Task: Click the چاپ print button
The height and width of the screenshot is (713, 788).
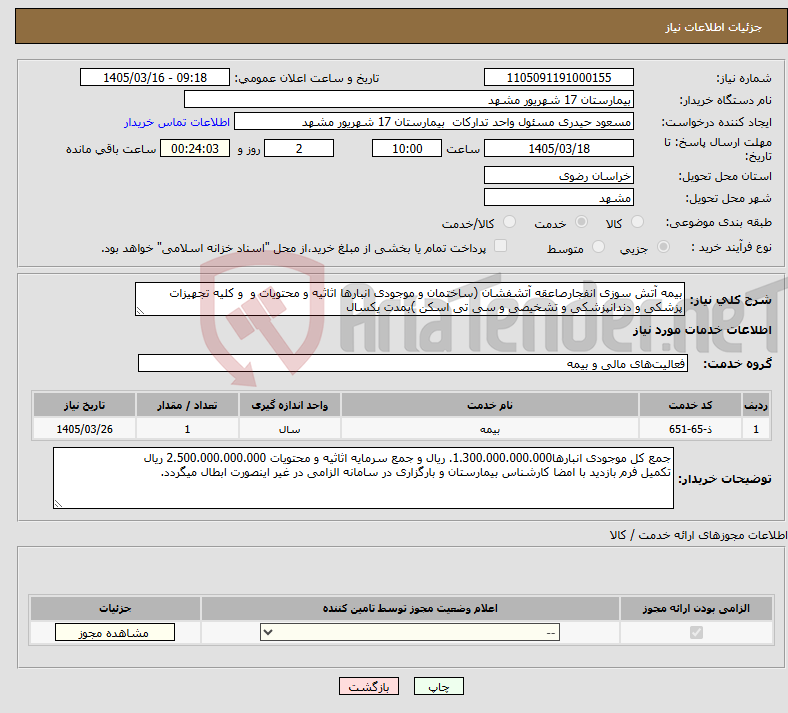Action: [x=439, y=686]
